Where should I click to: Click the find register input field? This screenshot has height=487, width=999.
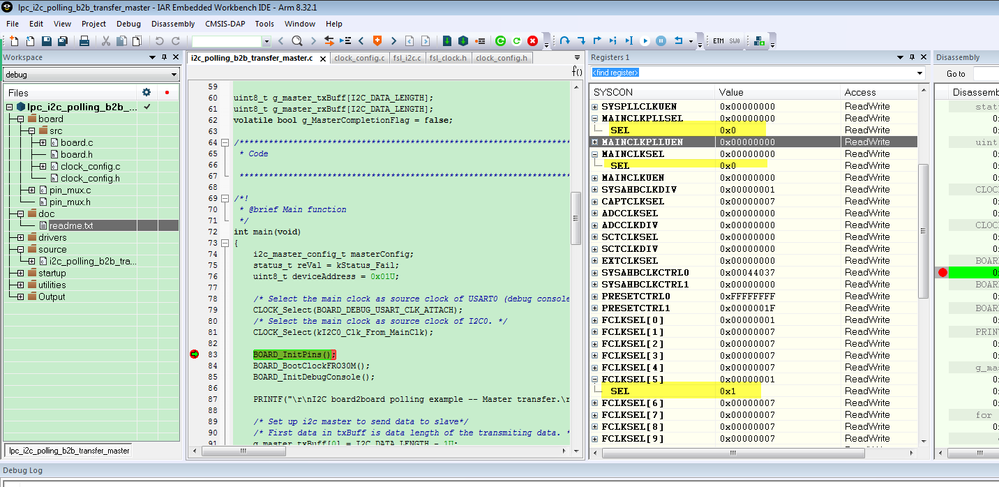tap(752, 73)
